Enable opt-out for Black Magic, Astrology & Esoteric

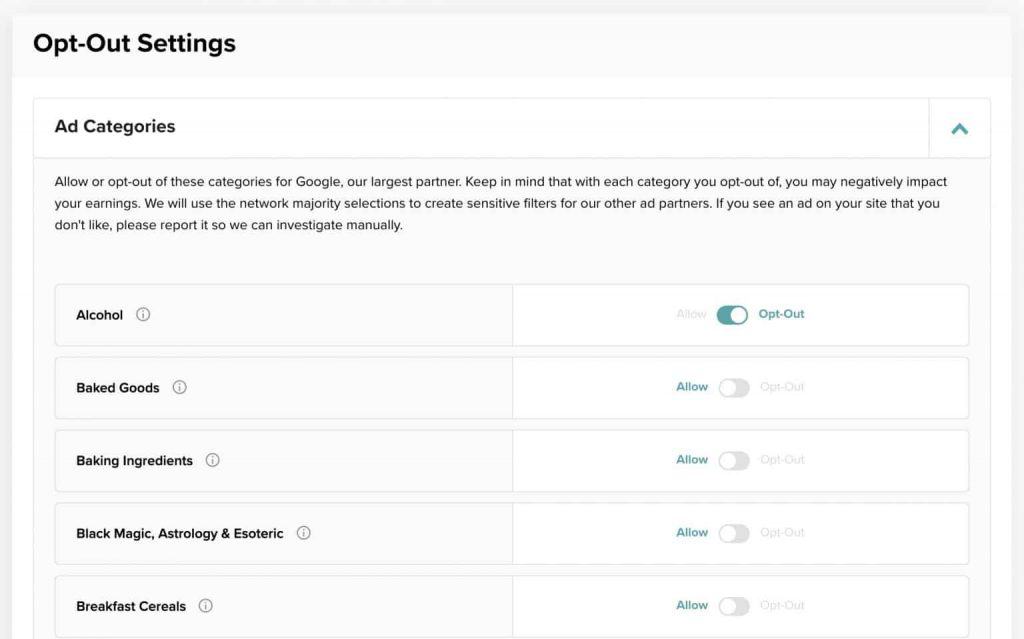tap(733, 533)
